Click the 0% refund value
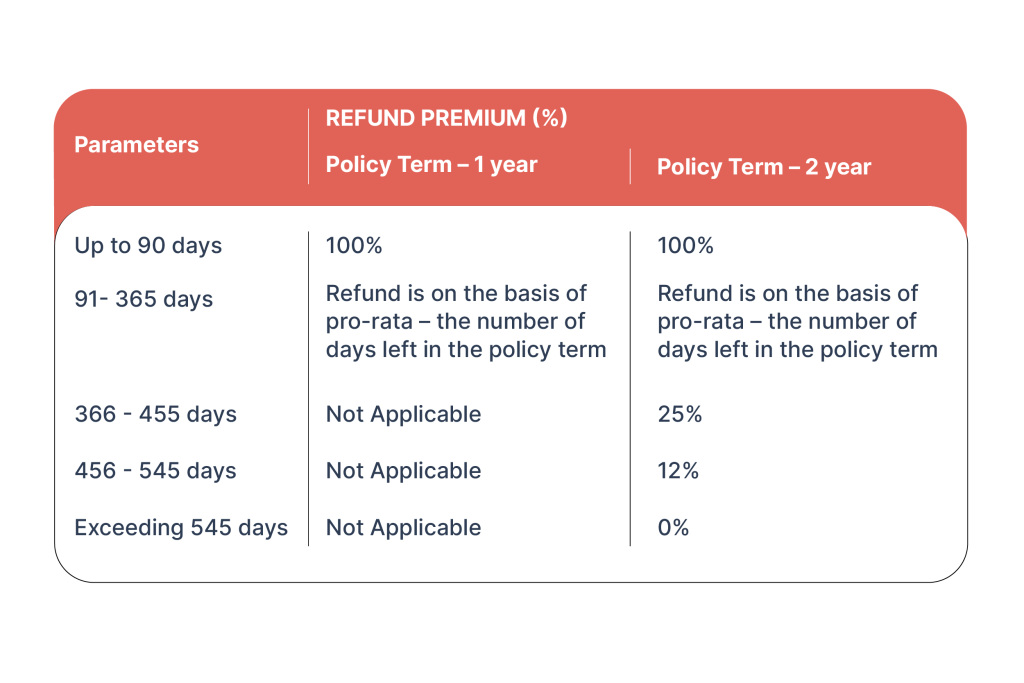 coord(673,528)
